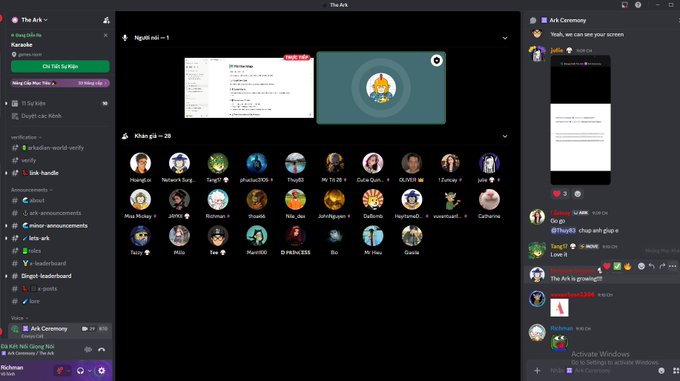The height and width of the screenshot is (381, 680).
Task: Open user settings gear icon
Action: tap(101, 371)
